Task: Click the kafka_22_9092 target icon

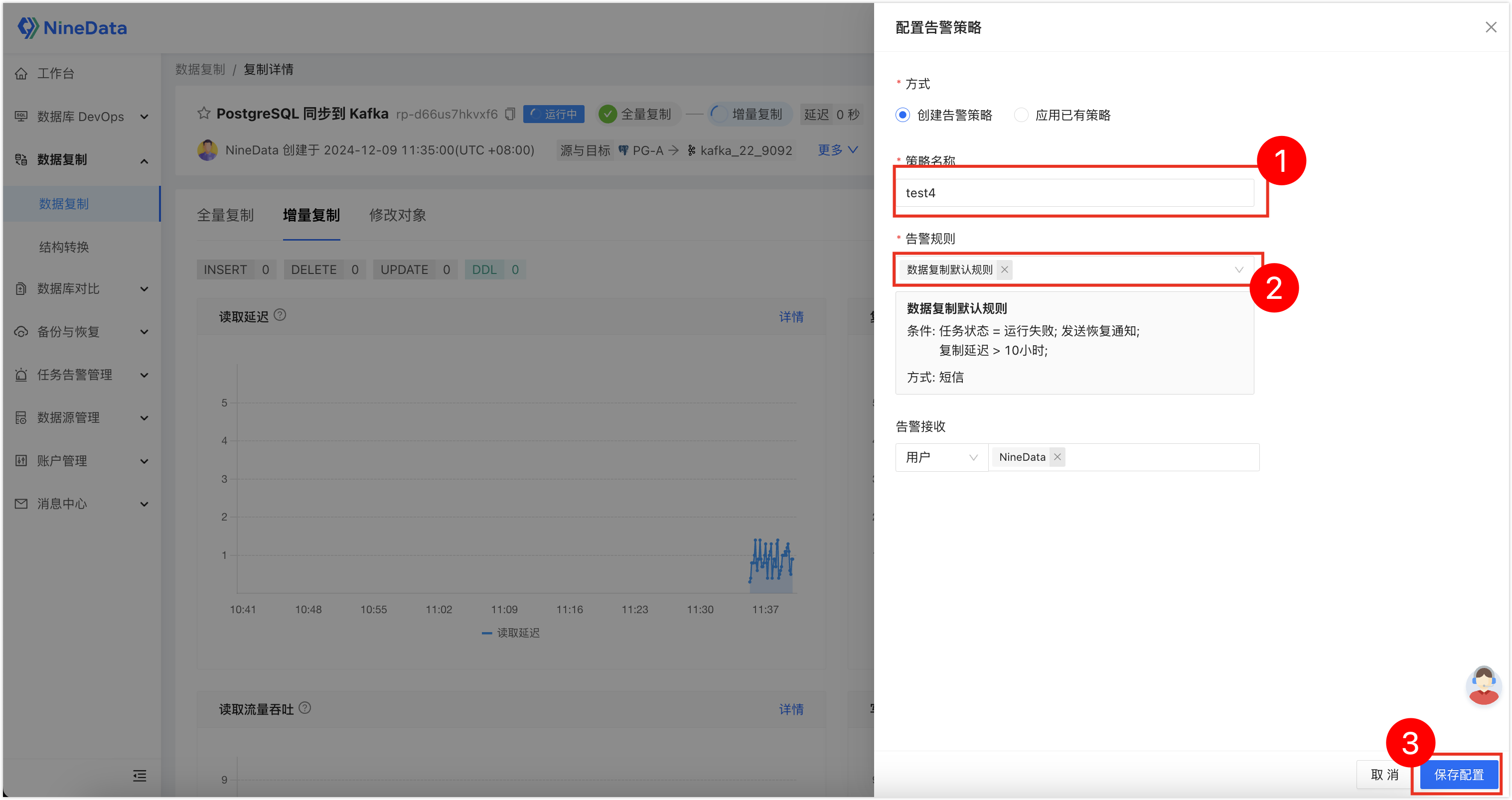Action: pos(691,151)
